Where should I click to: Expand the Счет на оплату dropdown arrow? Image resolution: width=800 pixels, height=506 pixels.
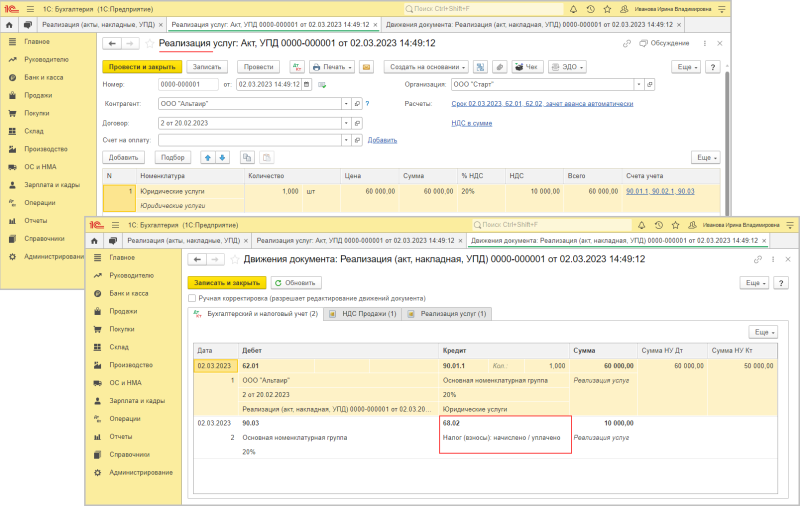[x=346, y=140]
